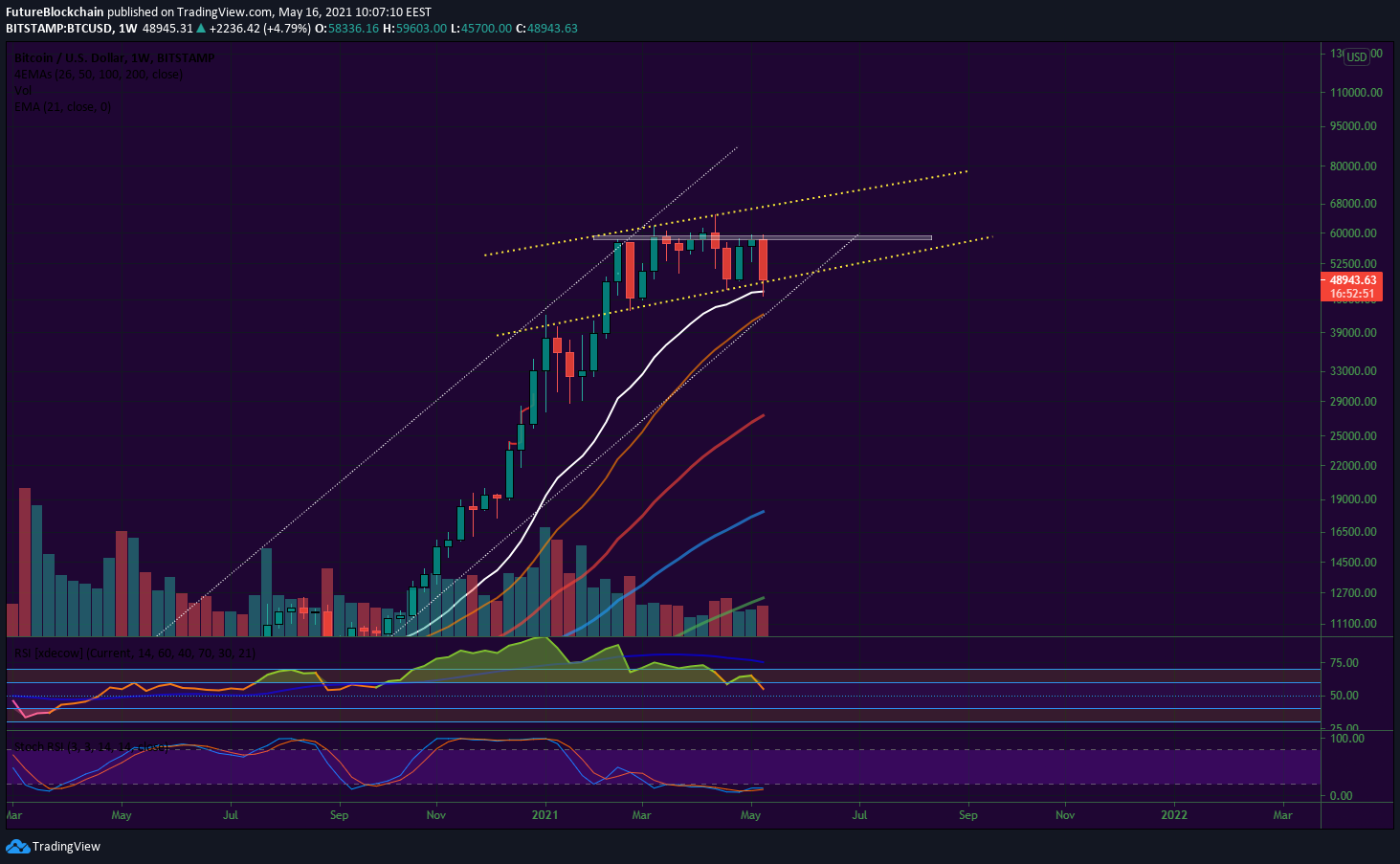The width and height of the screenshot is (1400, 864).
Task: Click the Nov label just before 2021
Action: (x=436, y=815)
